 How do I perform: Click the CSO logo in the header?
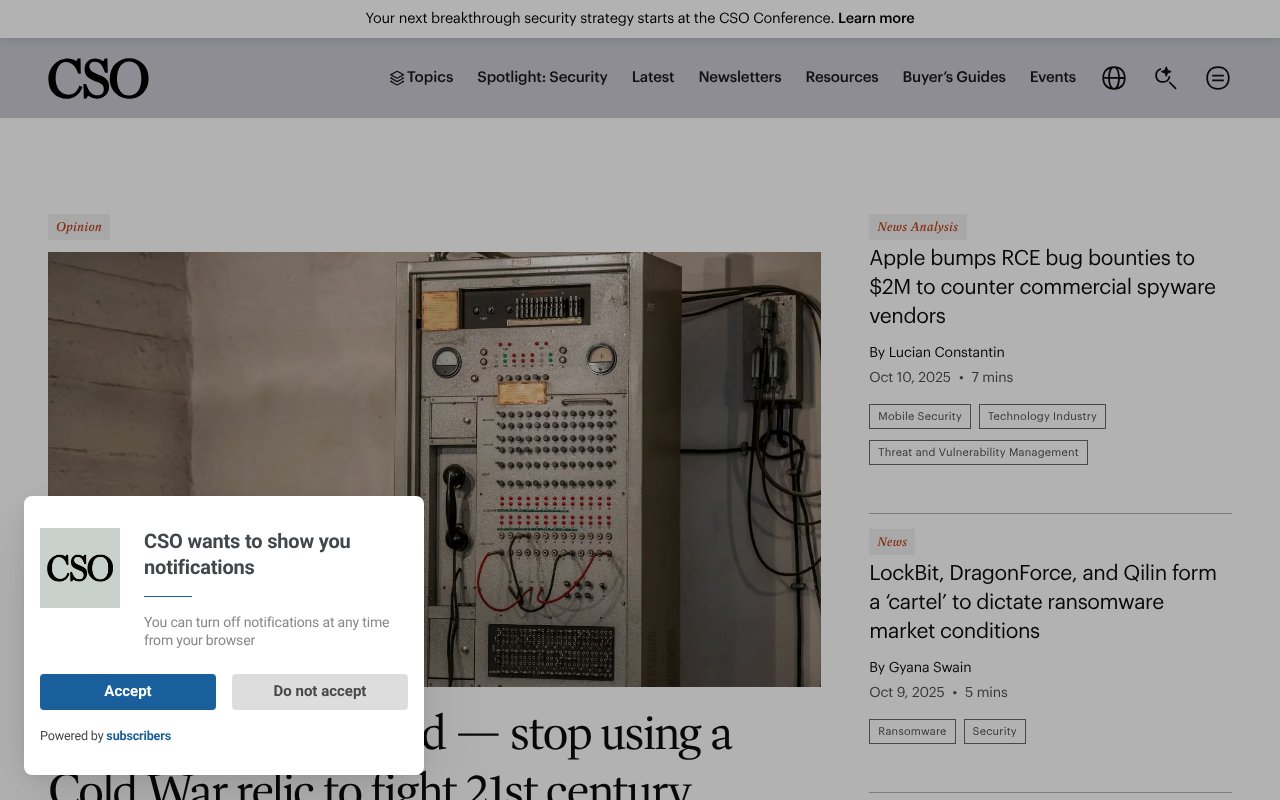click(x=98, y=77)
